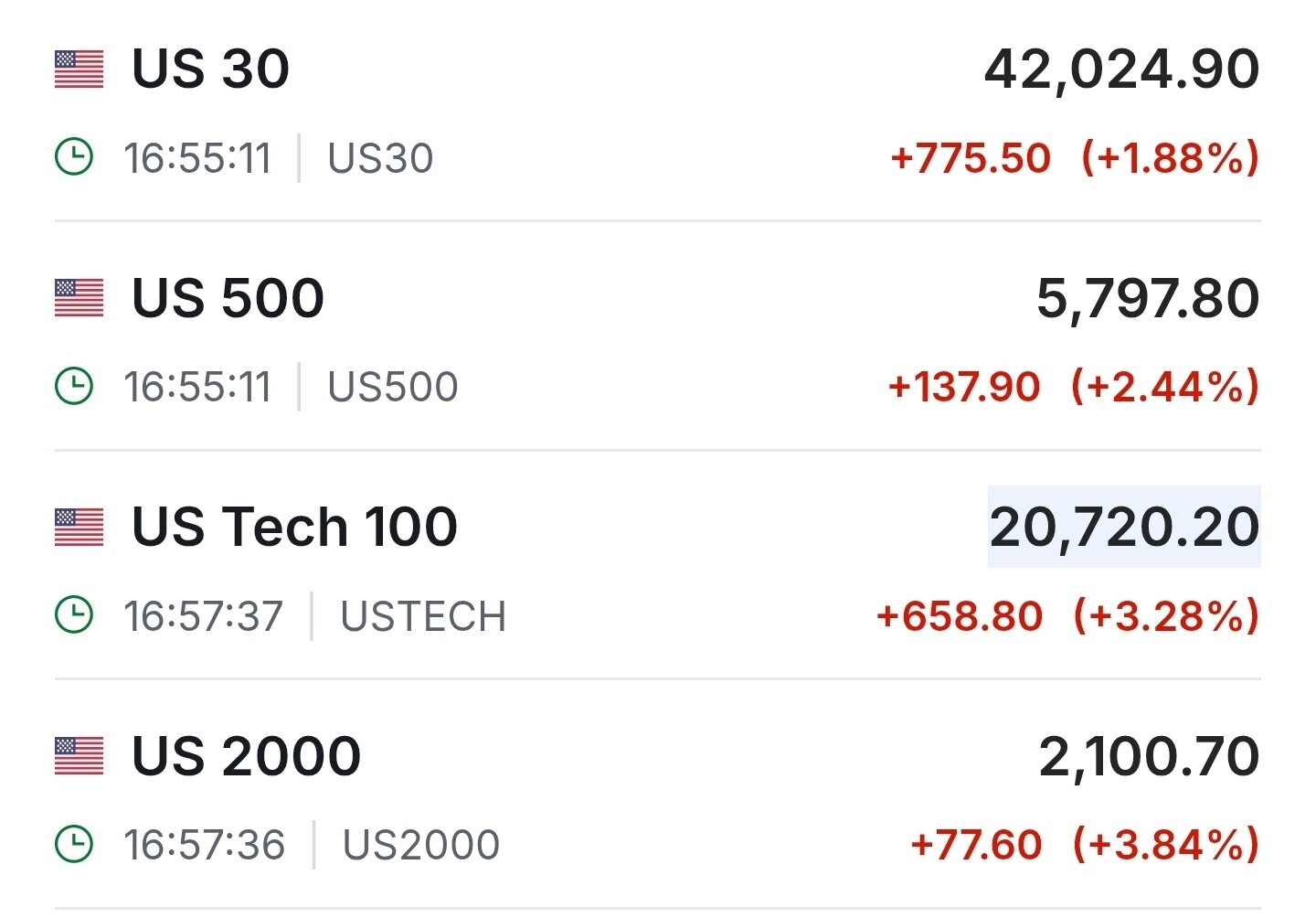Click the US2000 ticker symbol
The height and width of the screenshot is (918, 1316).
pos(420,845)
